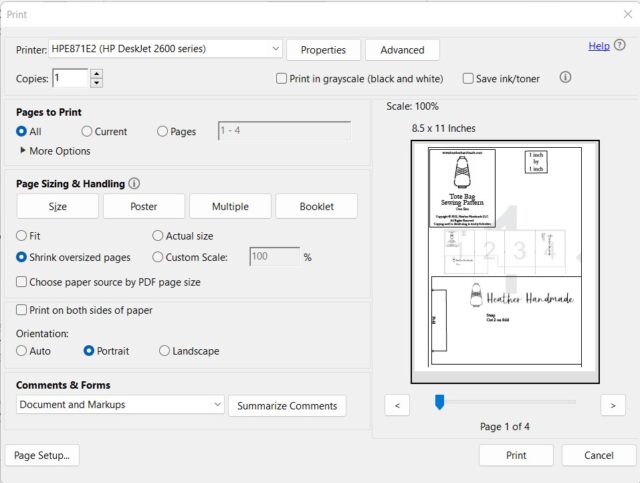Decrease copies with the down arrow
This screenshot has width=640, height=483.
coord(96,83)
